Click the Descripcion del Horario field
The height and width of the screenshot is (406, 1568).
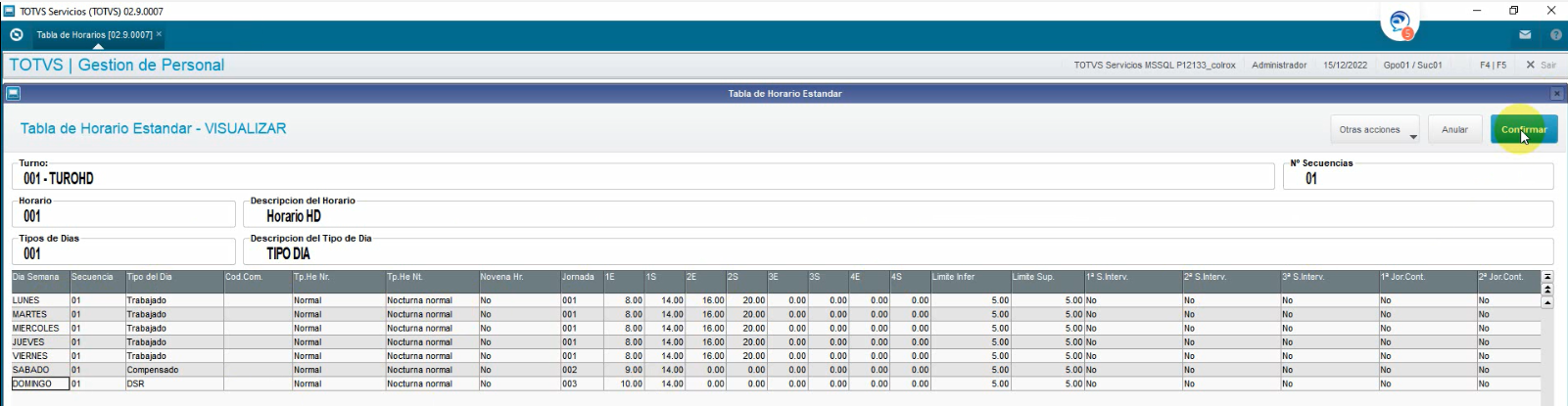(x=898, y=216)
